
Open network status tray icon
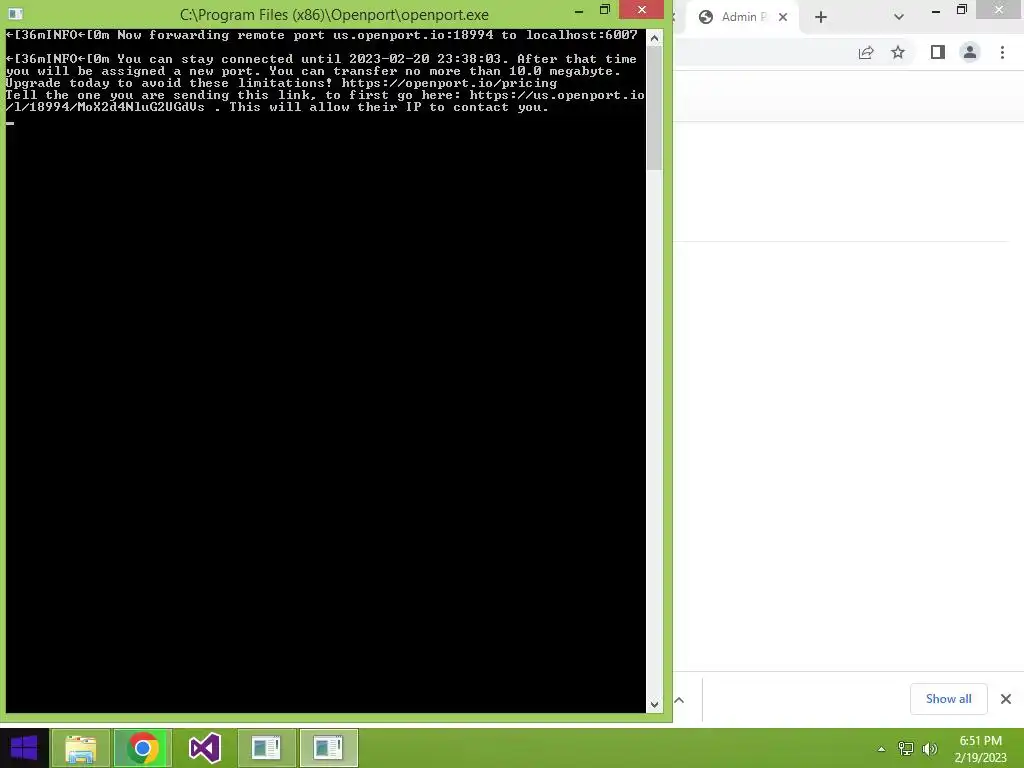pyautogui.click(x=906, y=749)
